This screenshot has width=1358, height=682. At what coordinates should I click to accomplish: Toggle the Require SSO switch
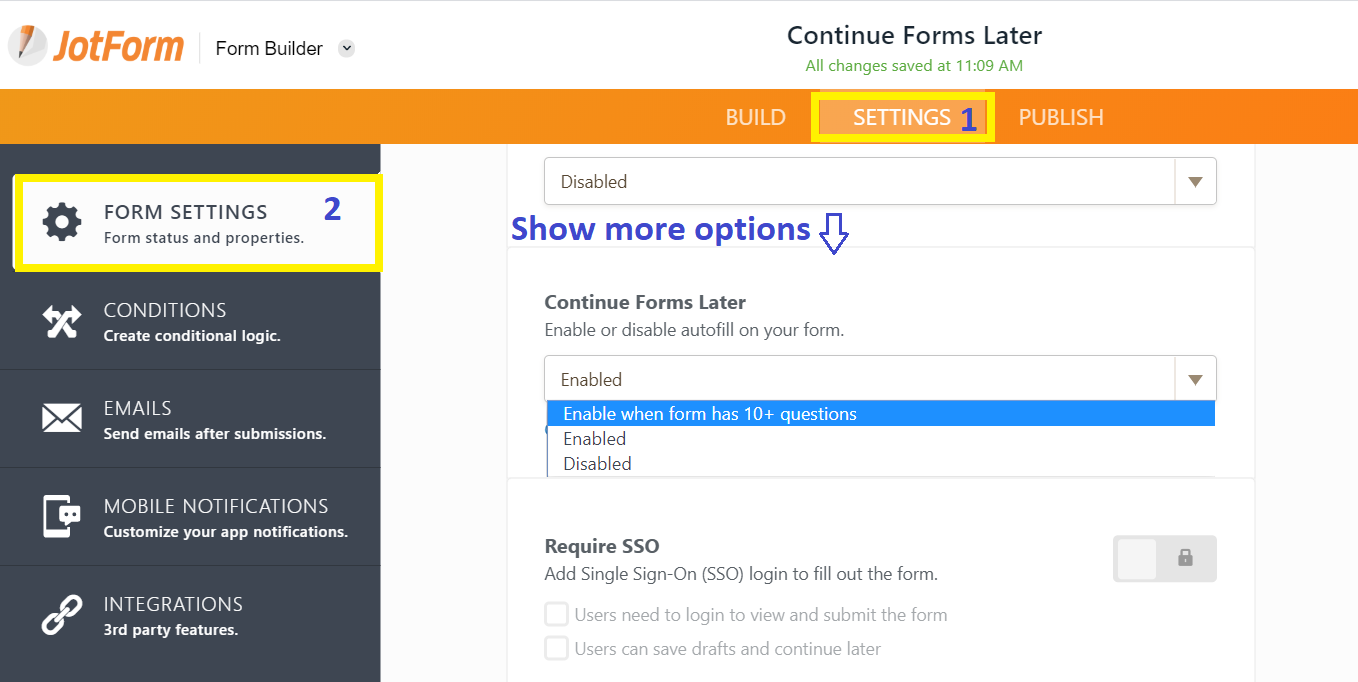point(1164,558)
